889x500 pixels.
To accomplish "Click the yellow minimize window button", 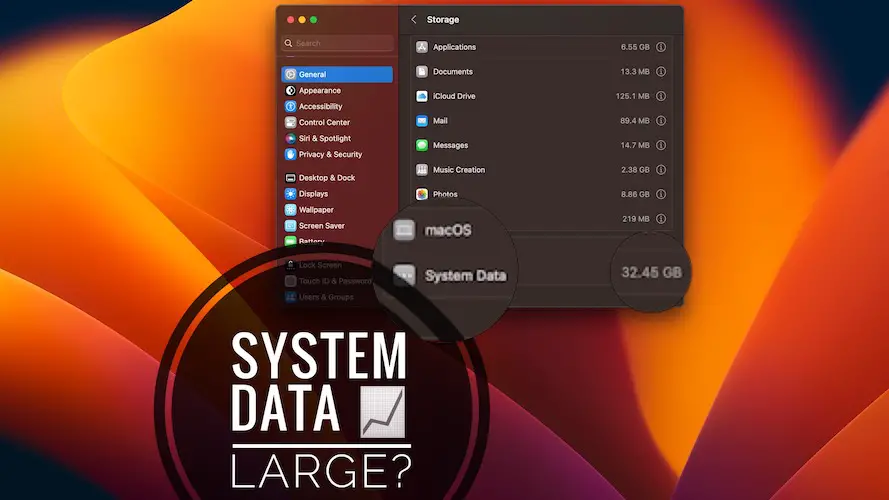I will pos(302,20).
